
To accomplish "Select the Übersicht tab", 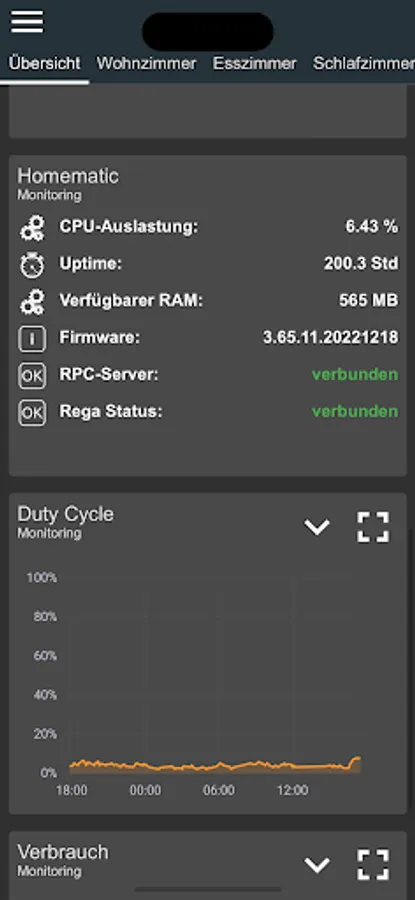I will click(x=45, y=63).
